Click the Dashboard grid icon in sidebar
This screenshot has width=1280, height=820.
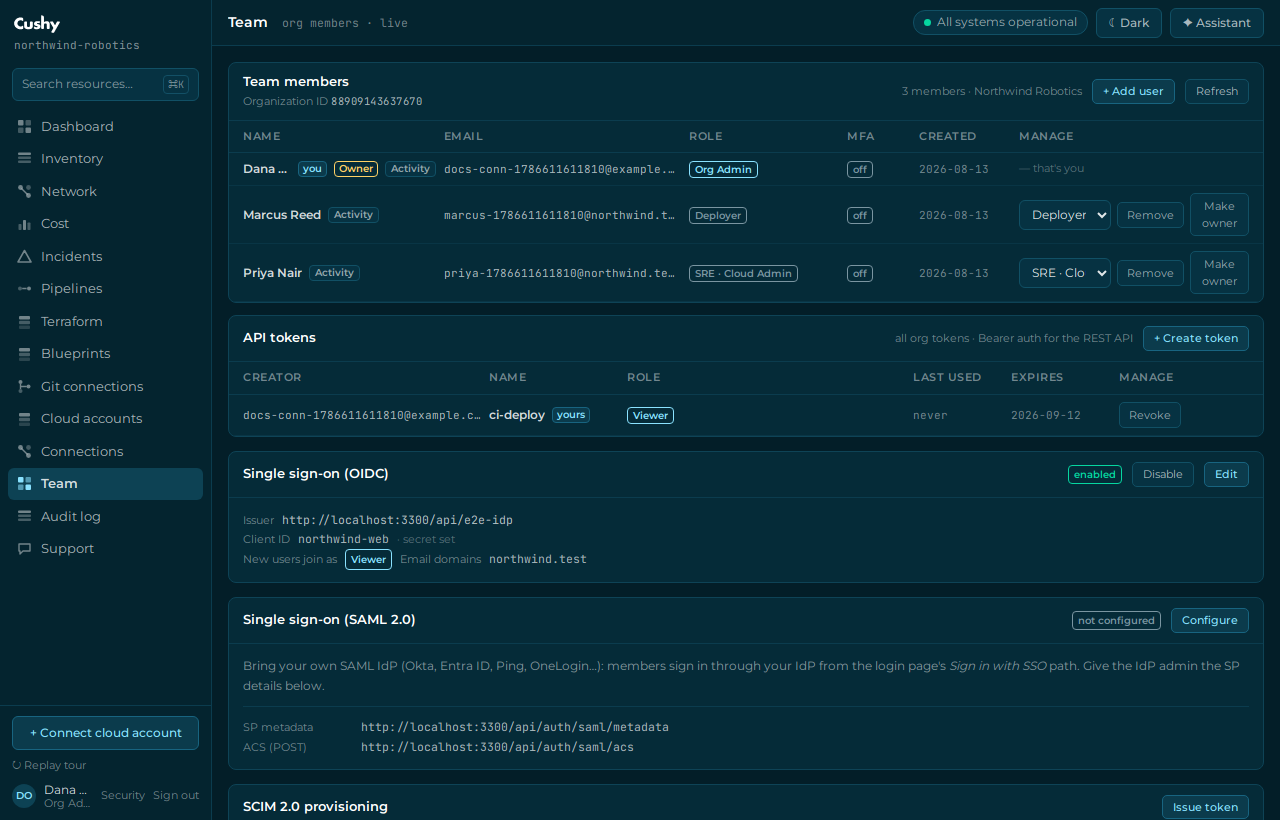click(x=25, y=126)
